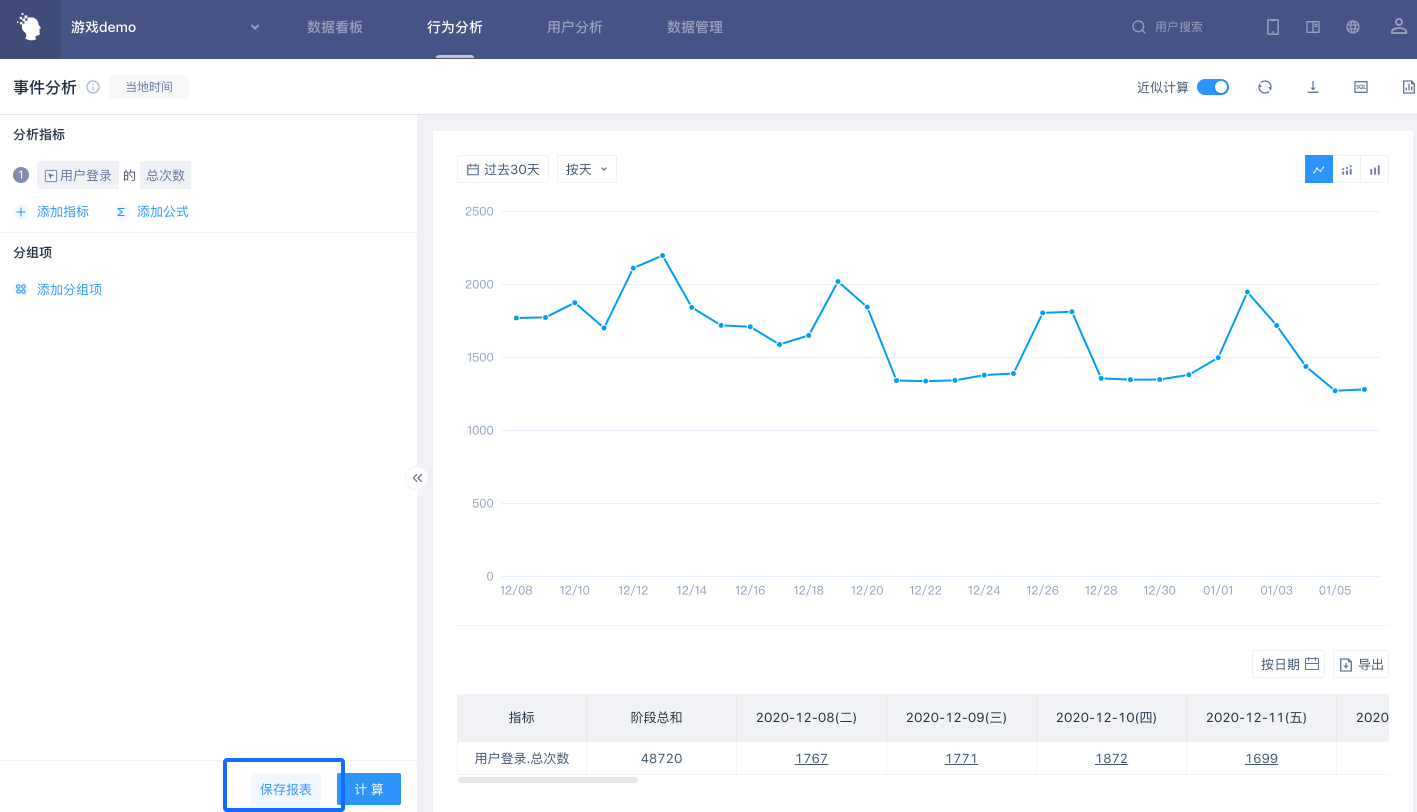Toggle the 近似计算 switch

point(1212,87)
